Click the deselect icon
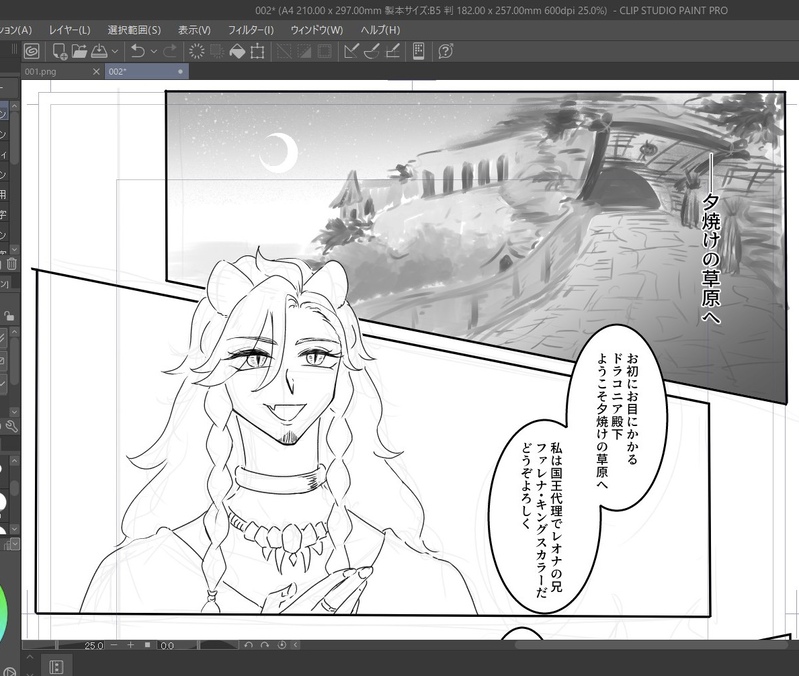 coord(284,51)
